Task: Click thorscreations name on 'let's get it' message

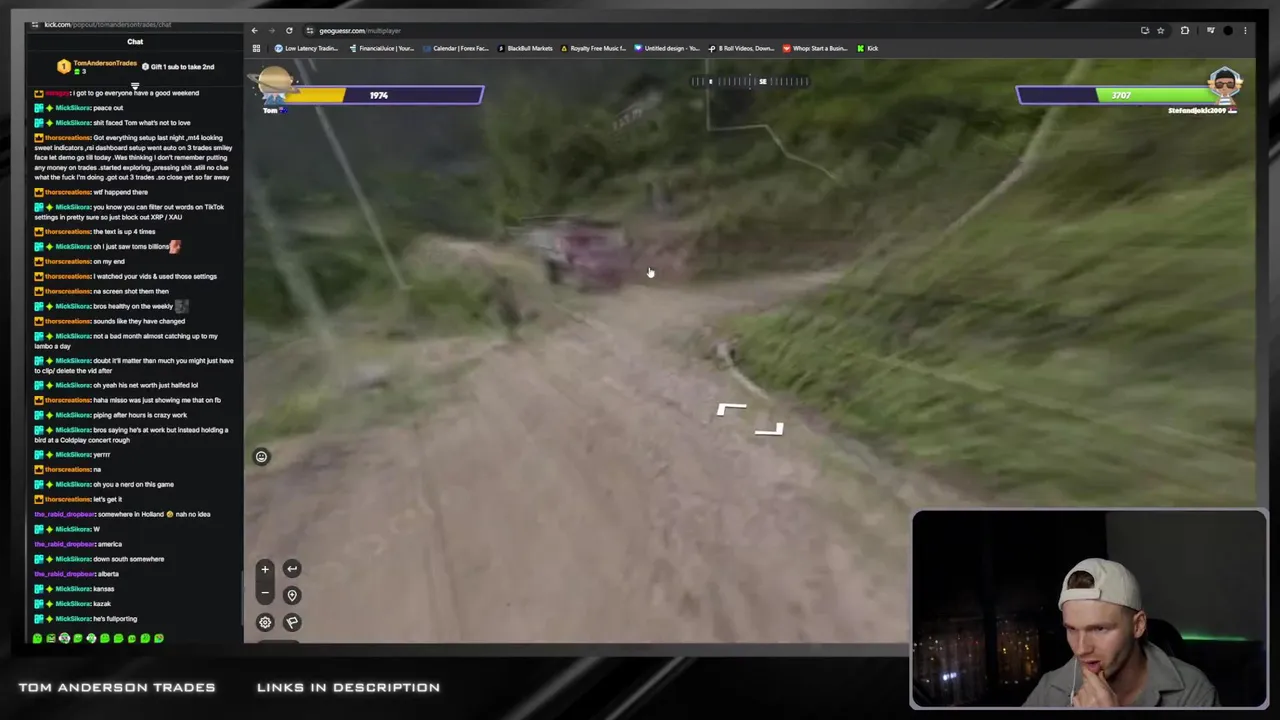Action: [x=68, y=499]
